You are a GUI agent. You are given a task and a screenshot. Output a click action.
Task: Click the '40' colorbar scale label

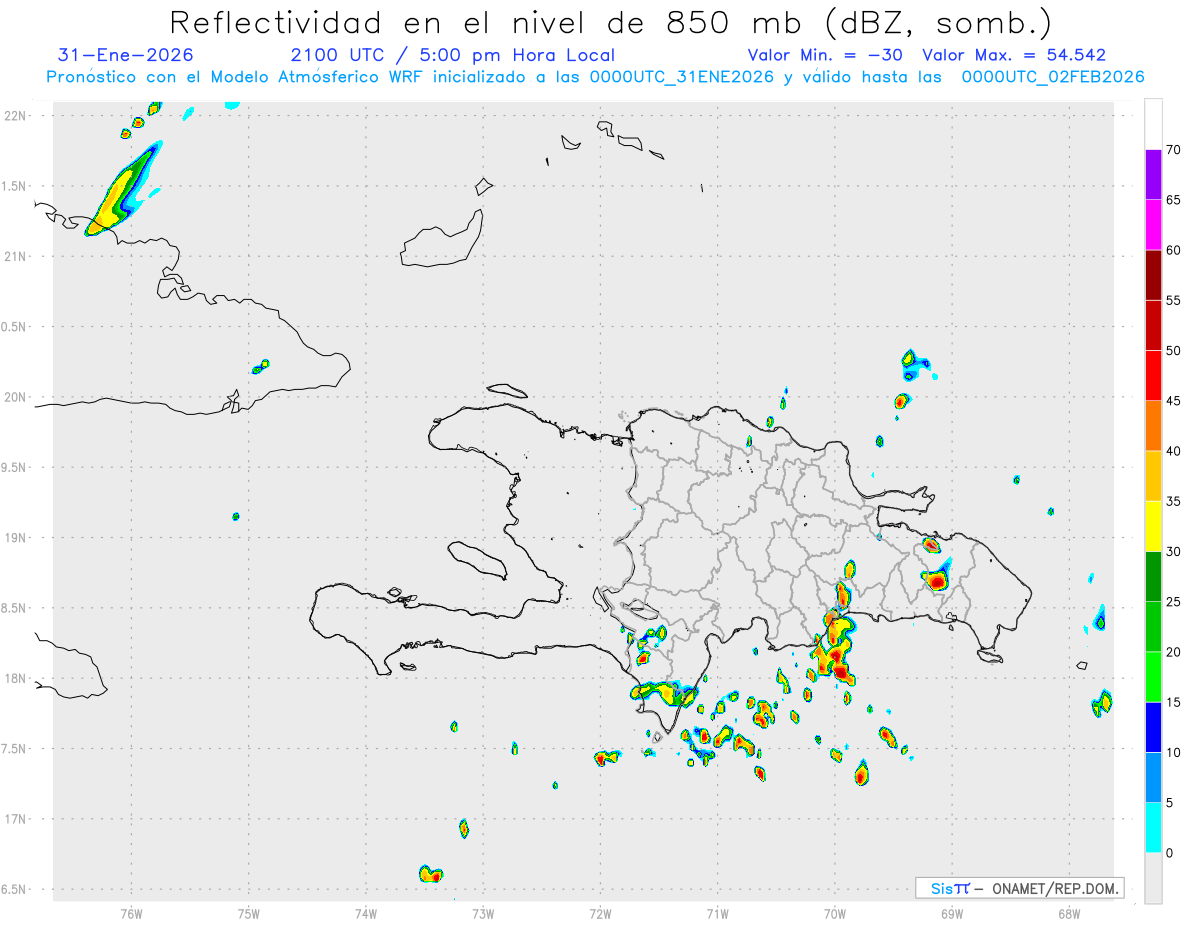point(1174,451)
